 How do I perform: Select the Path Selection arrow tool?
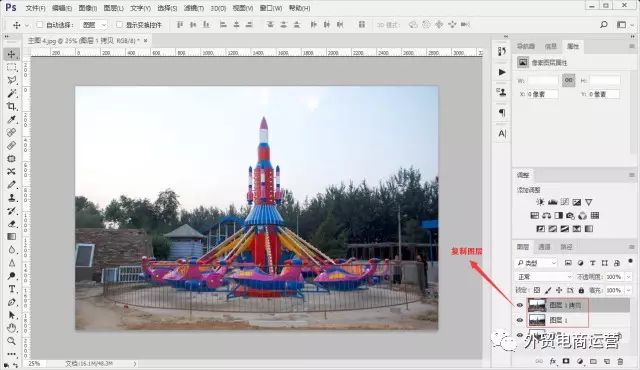point(11,315)
